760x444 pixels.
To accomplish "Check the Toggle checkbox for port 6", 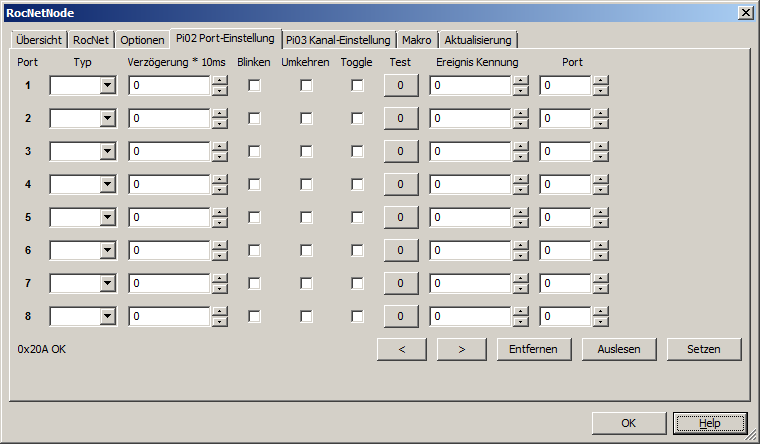I will [357, 251].
